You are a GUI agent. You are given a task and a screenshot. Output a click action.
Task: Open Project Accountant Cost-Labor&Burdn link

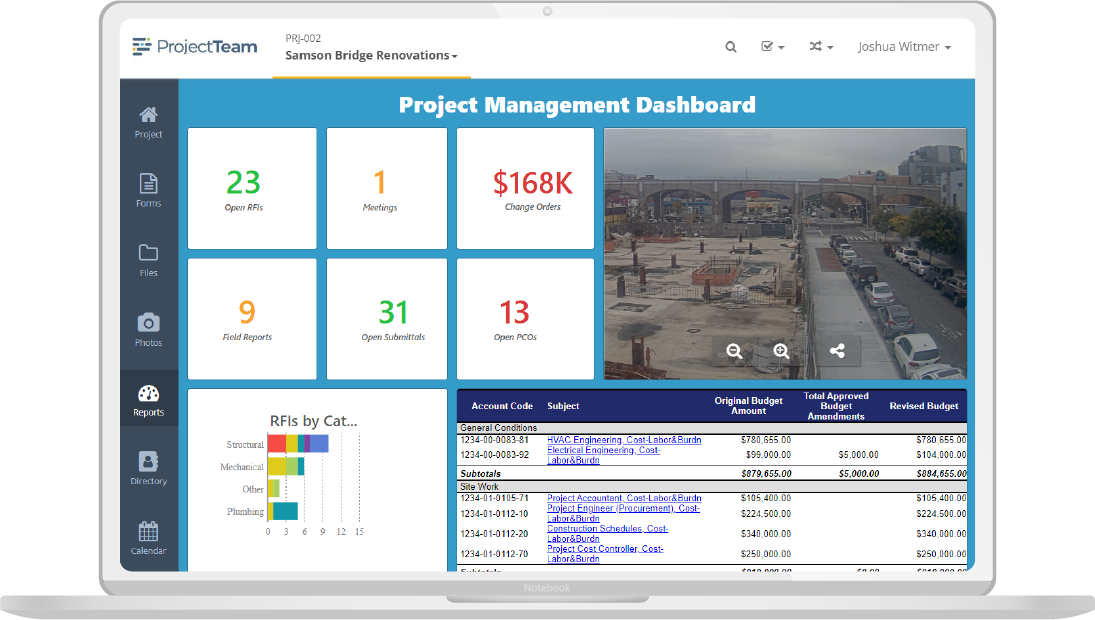tap(624, 498)
